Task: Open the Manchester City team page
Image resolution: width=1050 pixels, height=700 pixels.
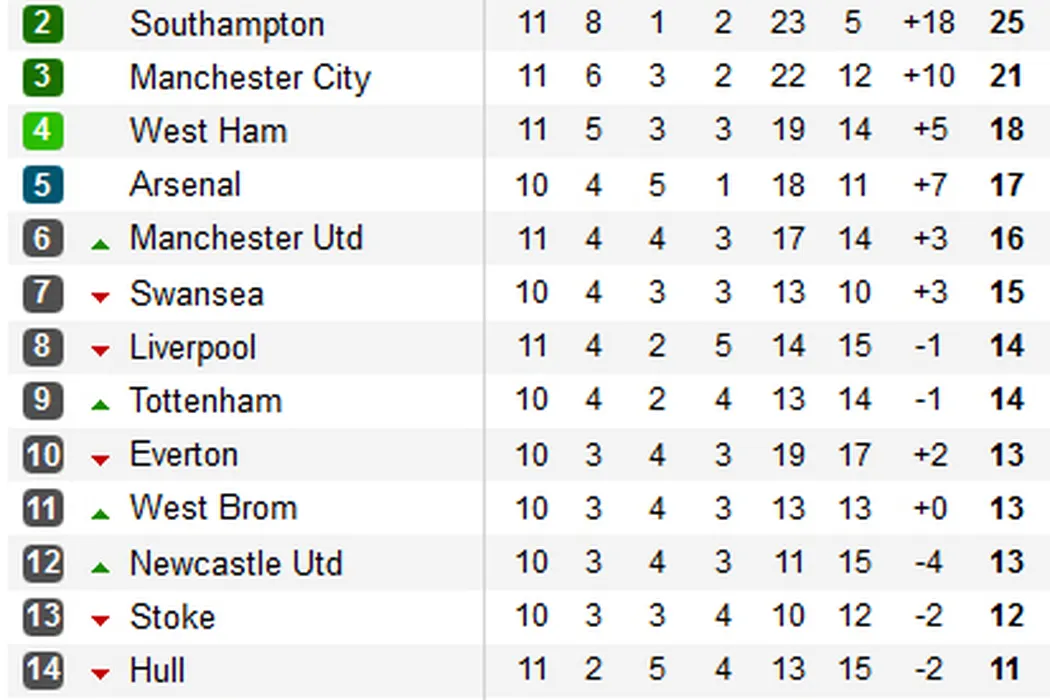Action: (250, 78)
